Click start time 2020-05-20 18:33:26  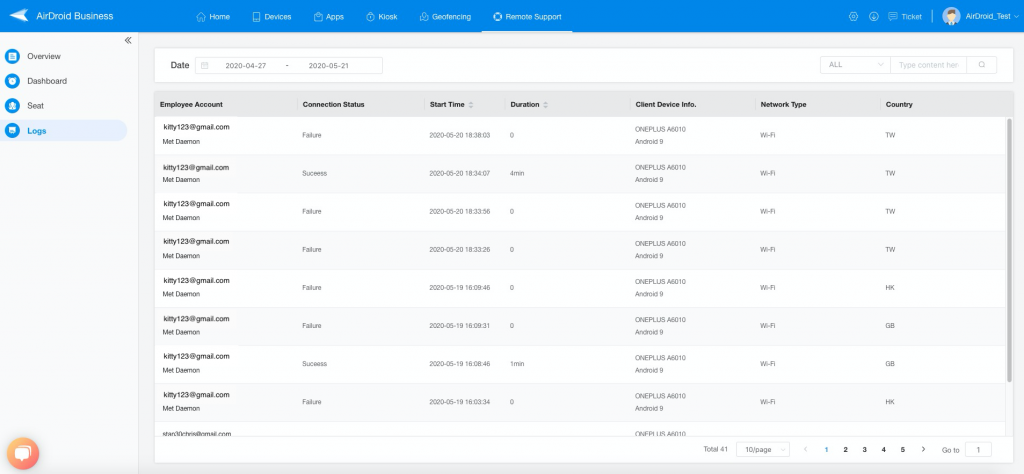460,249
